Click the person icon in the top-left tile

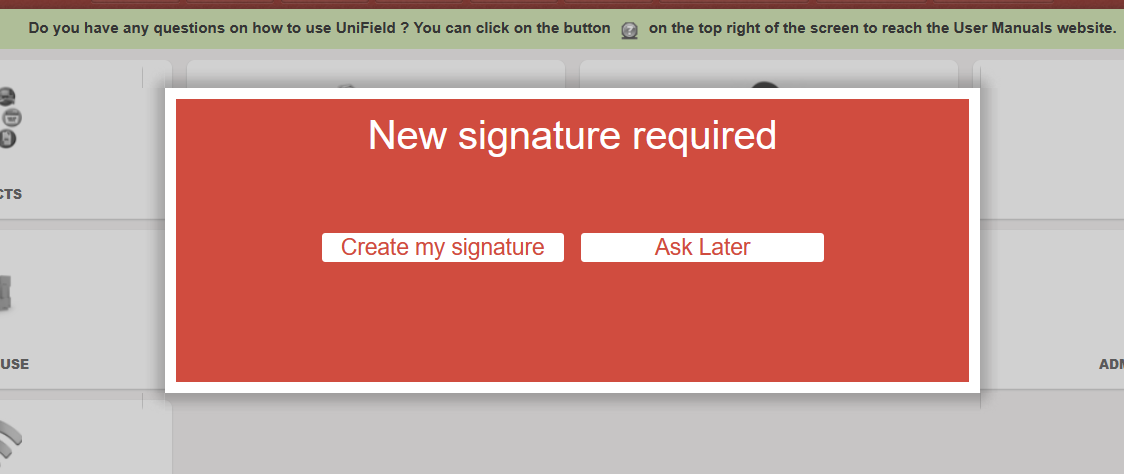8,97
